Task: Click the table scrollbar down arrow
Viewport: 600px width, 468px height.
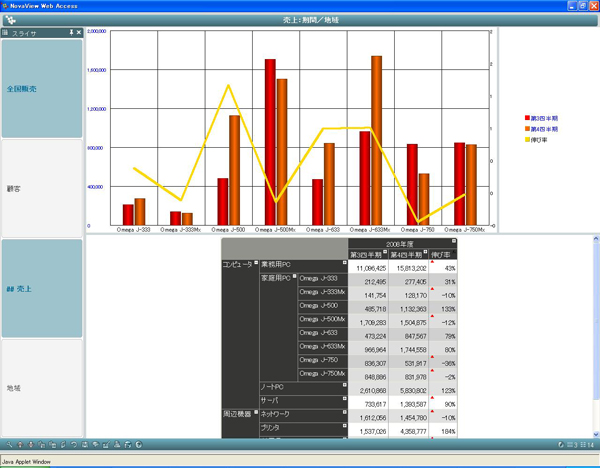Action: pyautogui.click(x=596, y=434)
